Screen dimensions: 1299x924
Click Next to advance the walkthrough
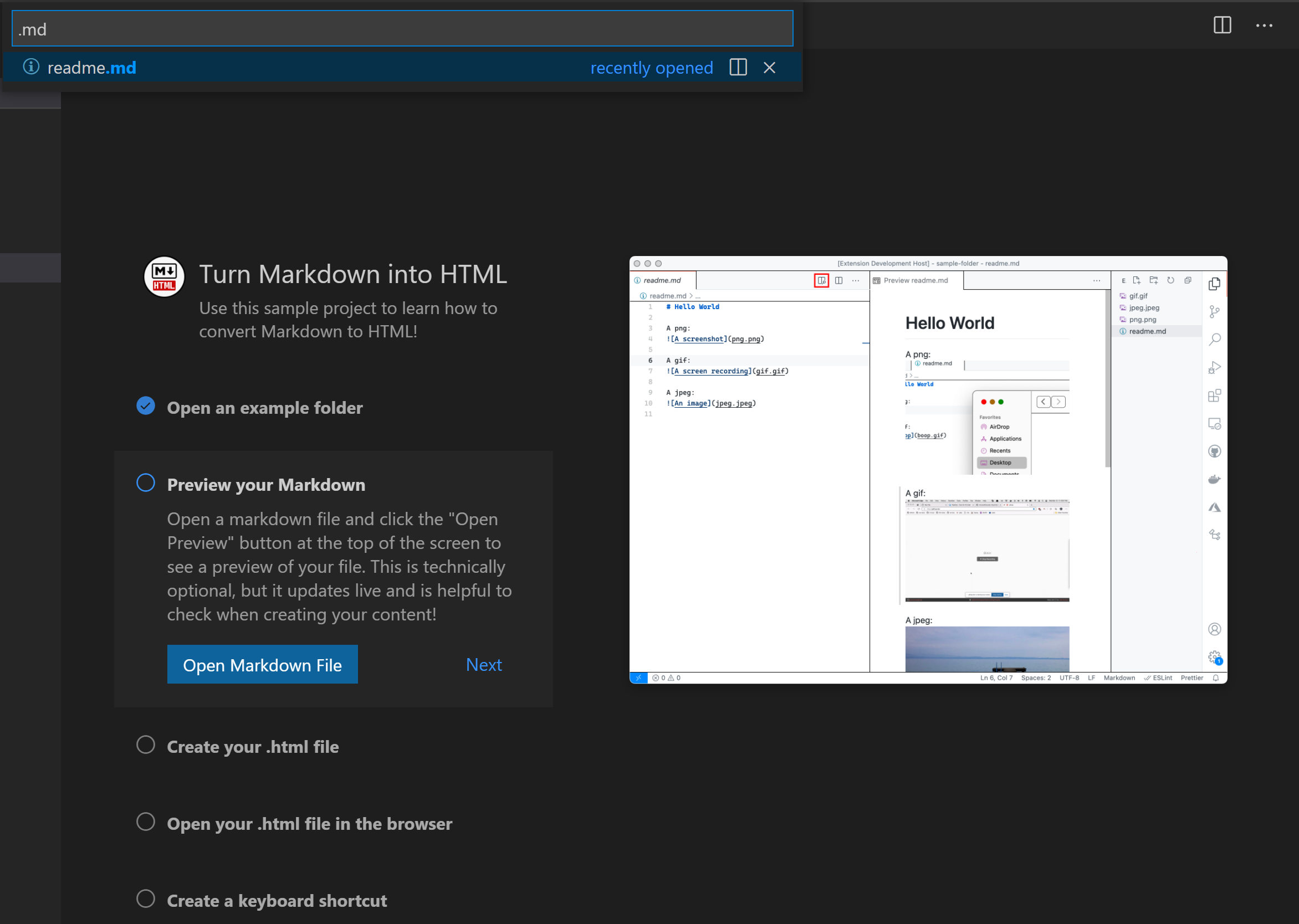(483, 665)
